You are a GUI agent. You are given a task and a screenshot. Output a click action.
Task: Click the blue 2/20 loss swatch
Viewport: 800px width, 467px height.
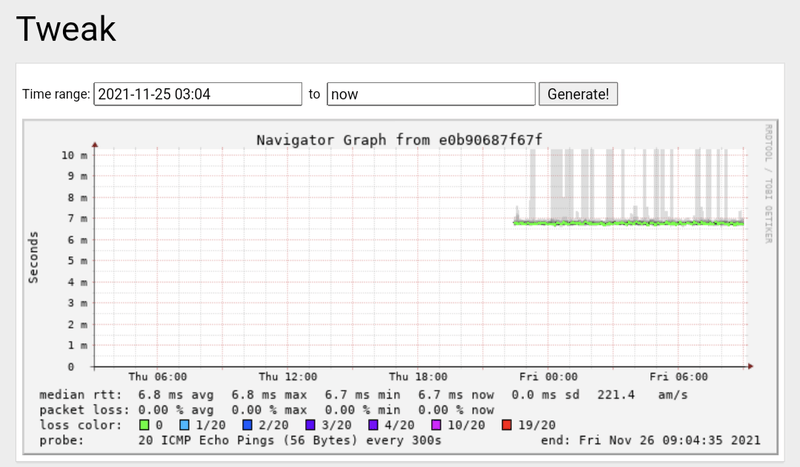point(247,425)
